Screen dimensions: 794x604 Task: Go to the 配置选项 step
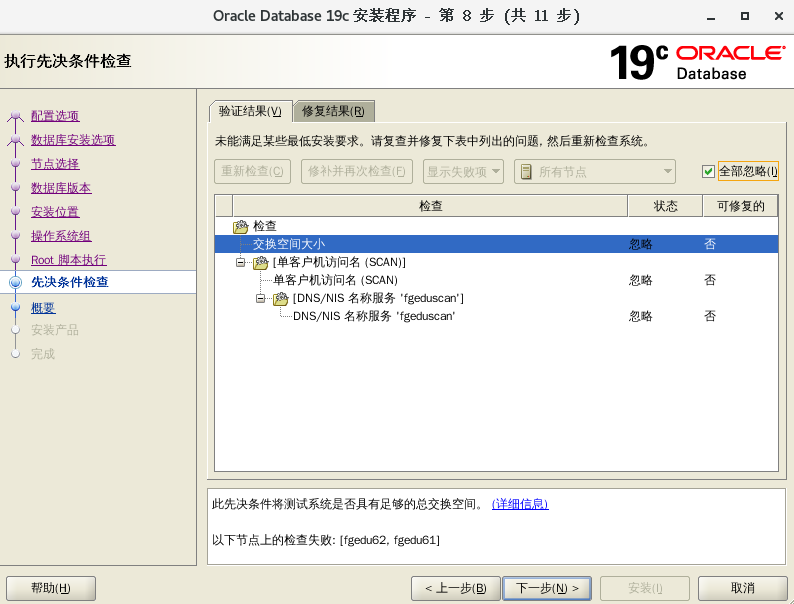(x=55, y=116)
